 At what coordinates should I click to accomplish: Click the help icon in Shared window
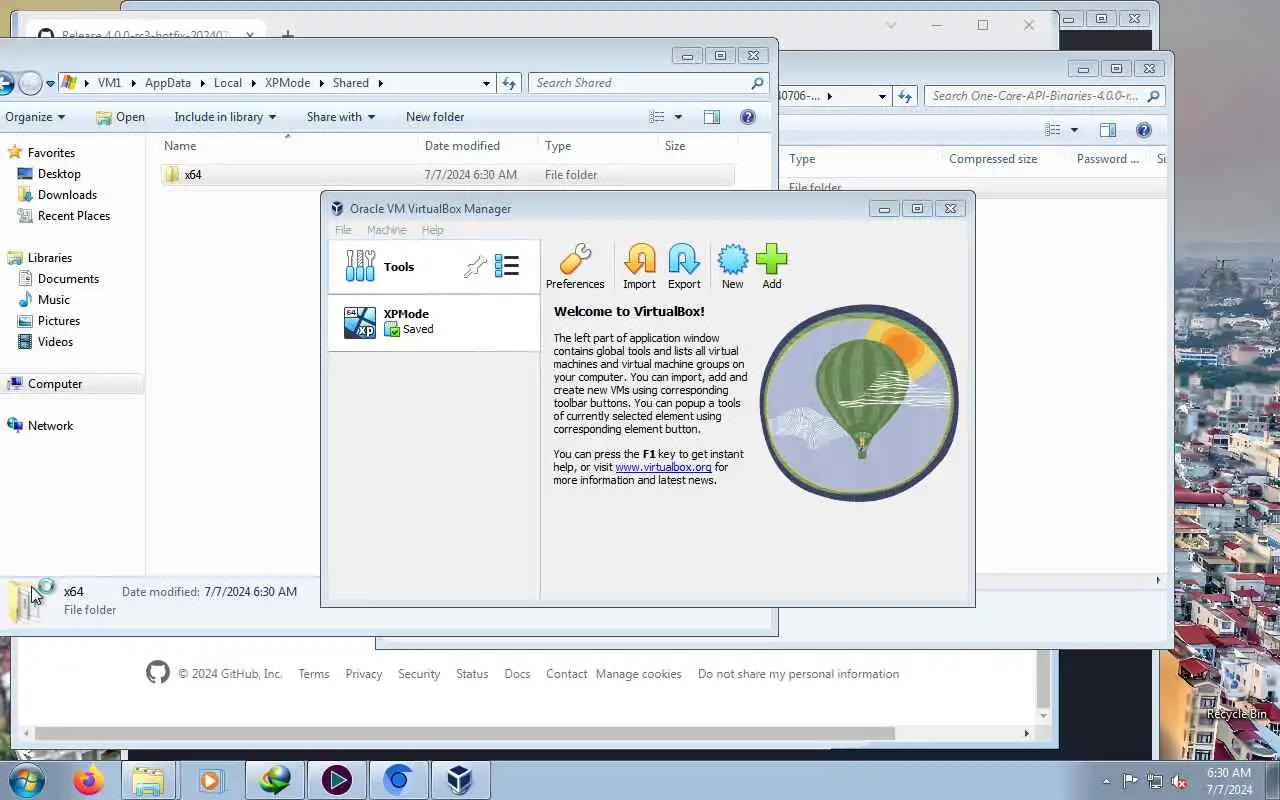(747, 117)
